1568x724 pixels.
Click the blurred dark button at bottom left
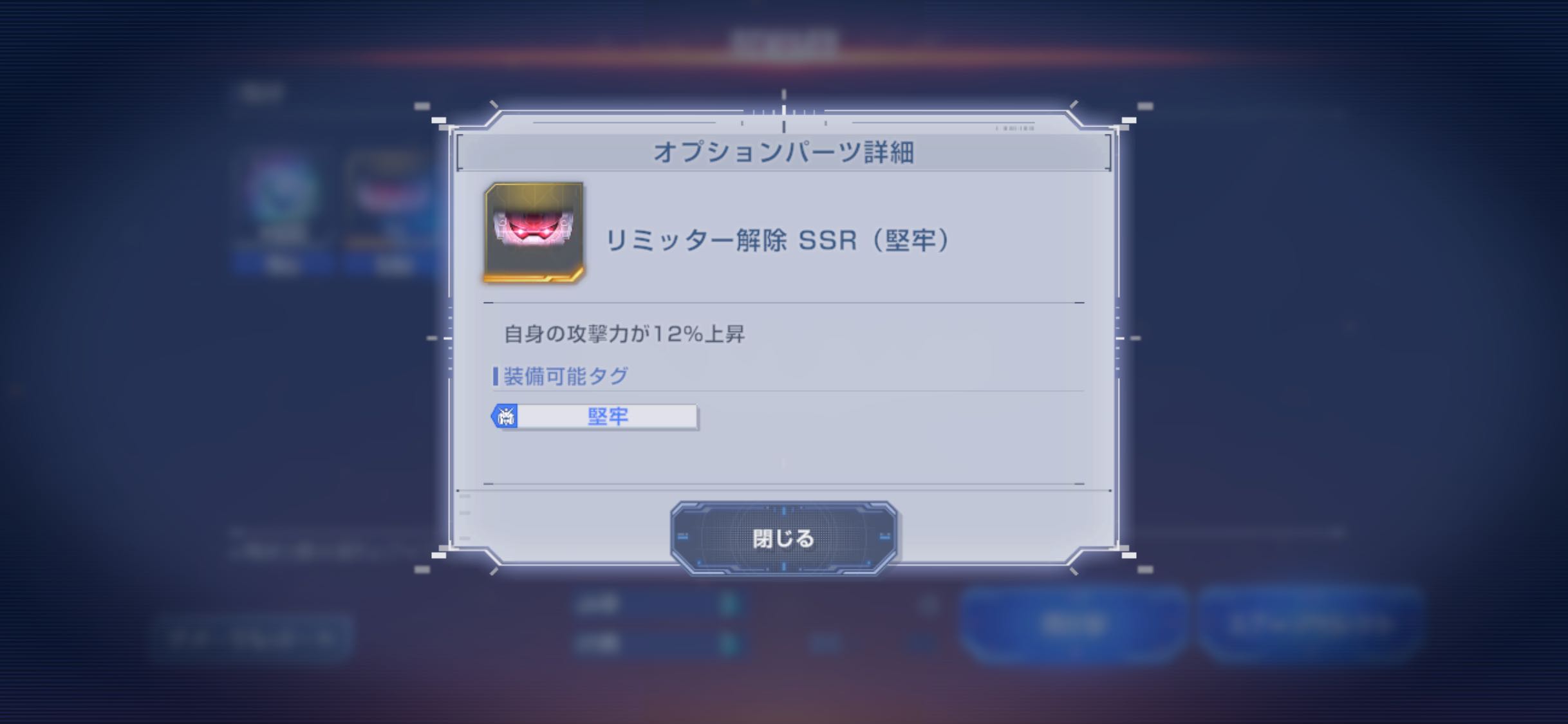coord(253,638)
